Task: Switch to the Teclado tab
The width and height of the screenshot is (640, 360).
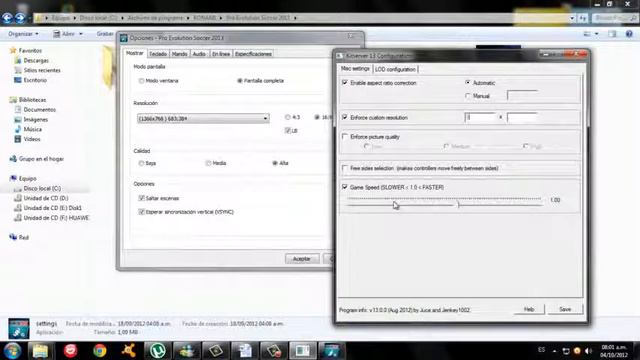Action: [158, 54]
